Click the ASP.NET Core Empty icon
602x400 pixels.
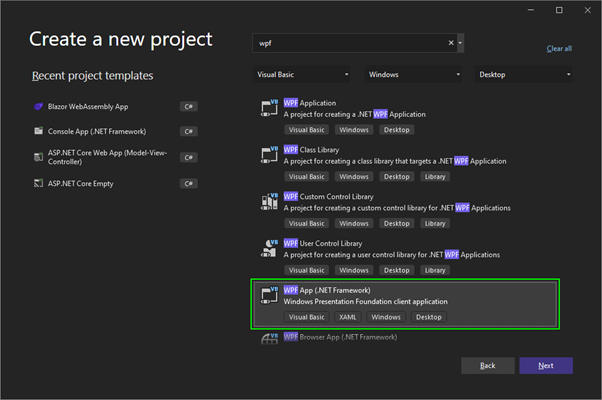(x=38, y=183)
